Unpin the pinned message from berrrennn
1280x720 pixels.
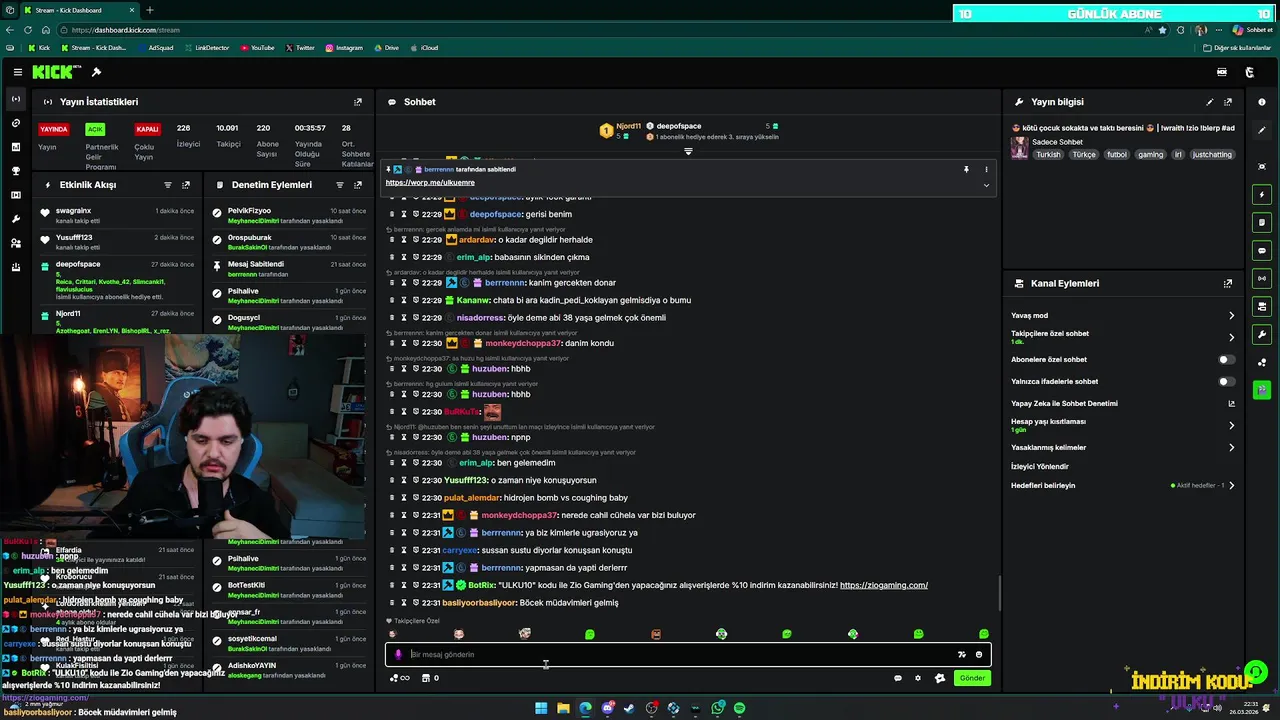(966, 170)
